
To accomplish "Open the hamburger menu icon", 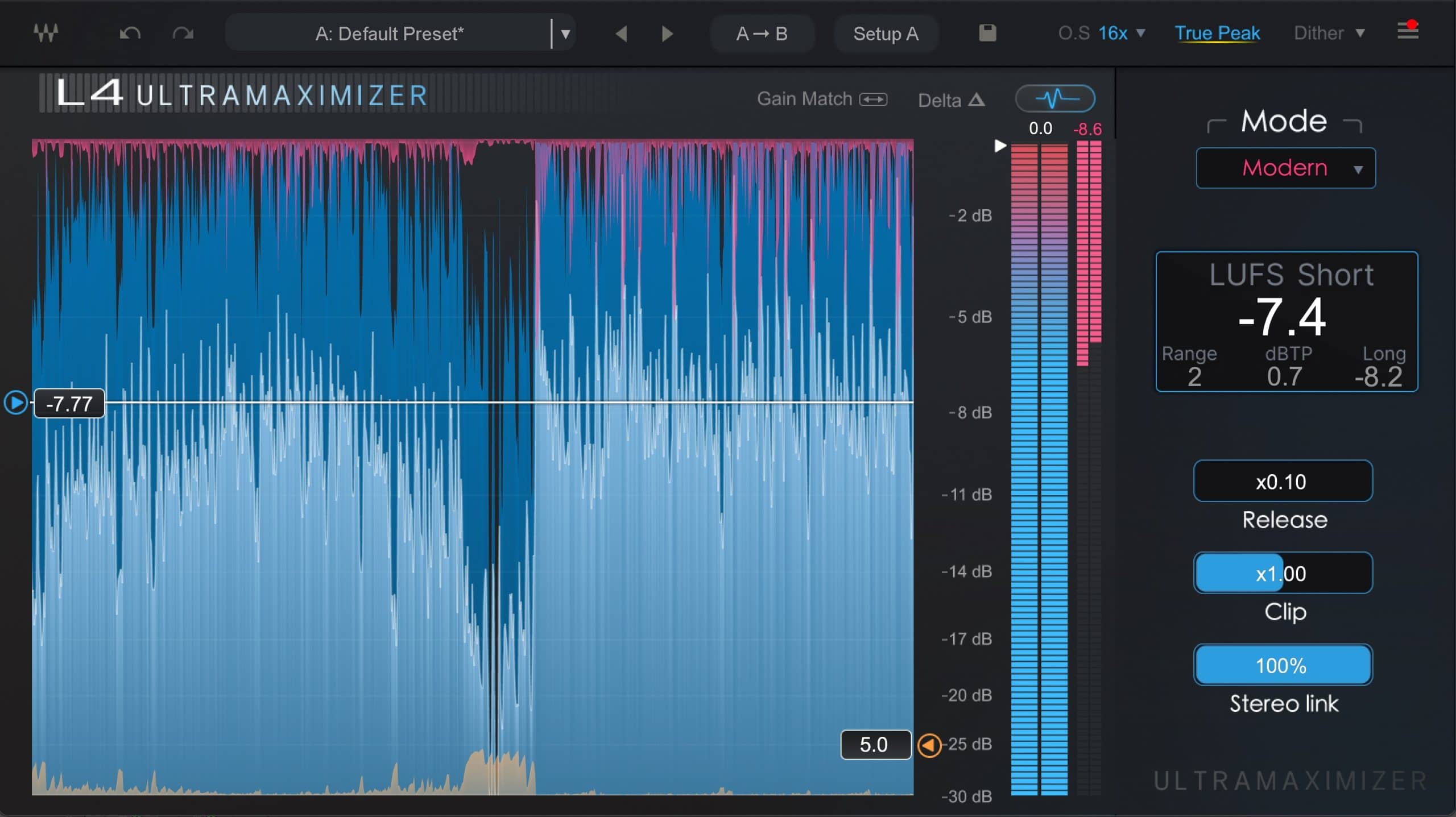I will 1408,31.
